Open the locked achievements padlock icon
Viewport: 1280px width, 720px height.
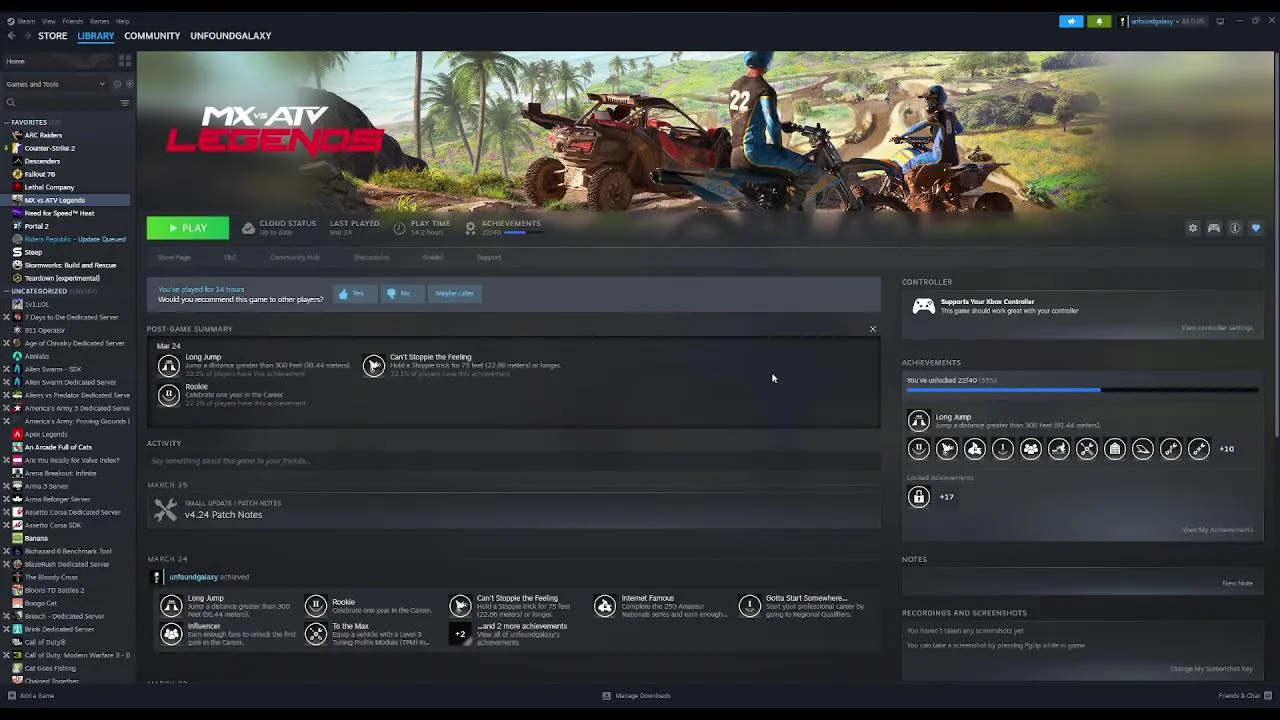[x=919, y=497]
